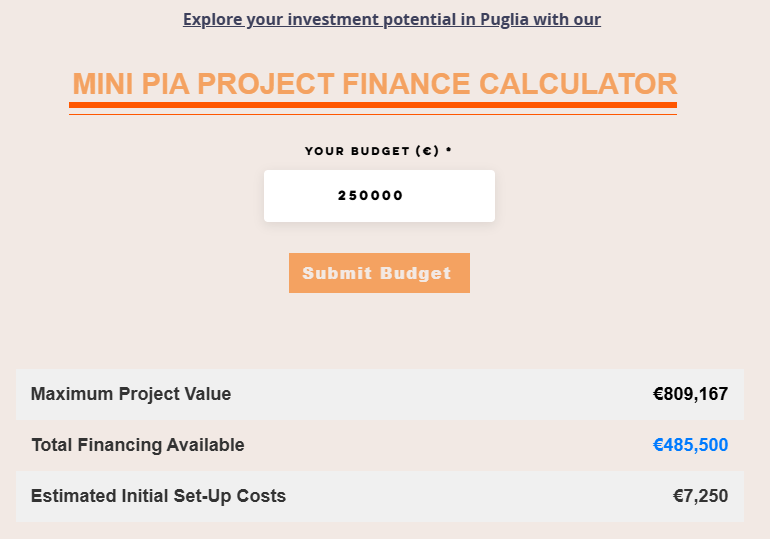The height and width of the screenshot is (539, 770).
Task: Focus the Your Budget input field
Action: click(x=379, y=196)
